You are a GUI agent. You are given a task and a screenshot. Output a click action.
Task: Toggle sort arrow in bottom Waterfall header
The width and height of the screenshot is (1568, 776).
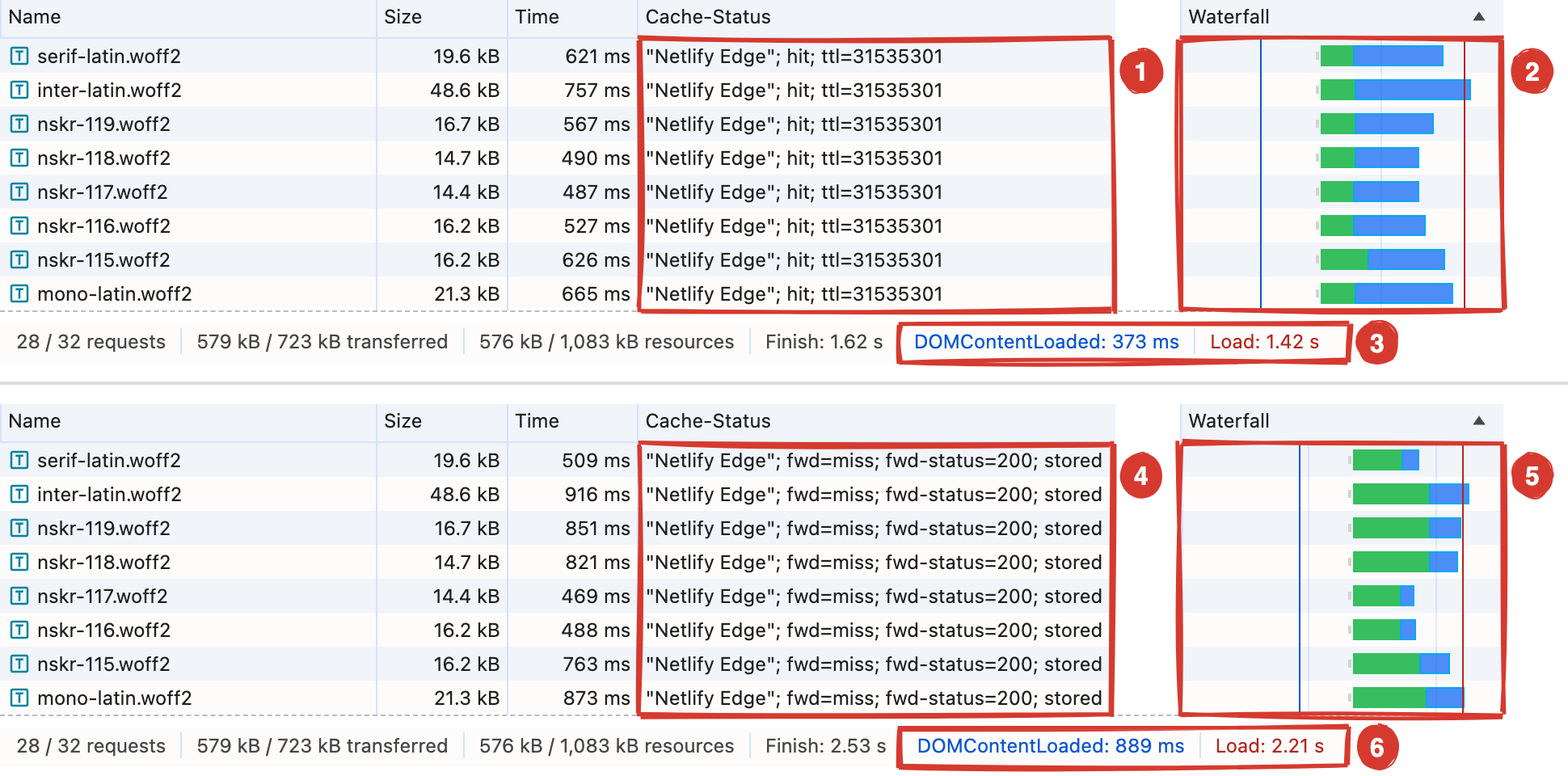tap(1479, 420)
